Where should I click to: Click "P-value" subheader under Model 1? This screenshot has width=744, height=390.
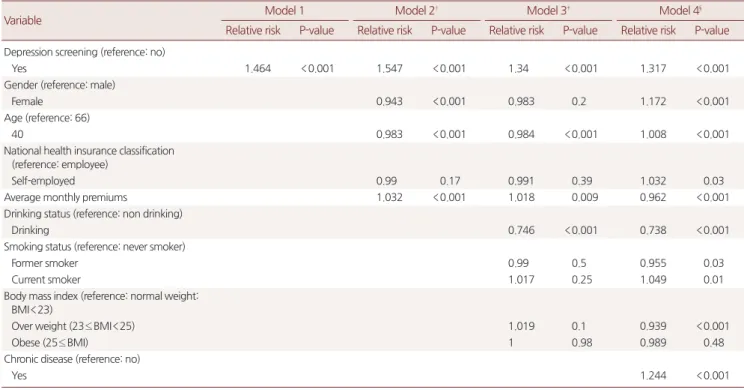[316, 30]
